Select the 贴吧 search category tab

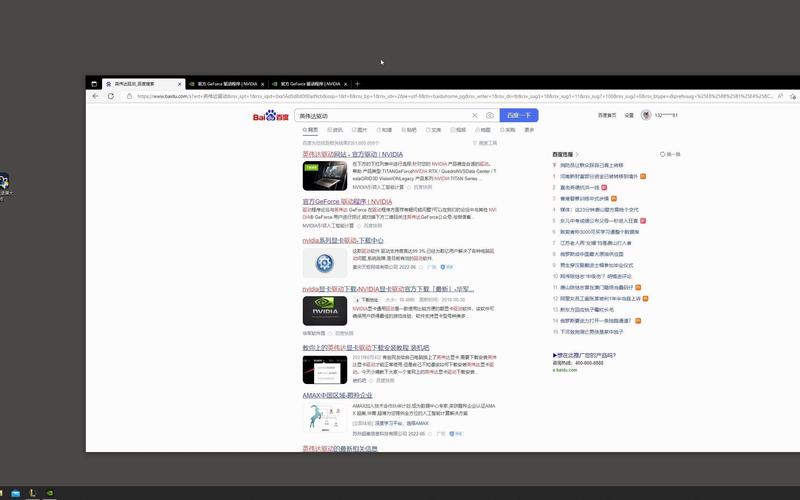[x=409, y=130]
